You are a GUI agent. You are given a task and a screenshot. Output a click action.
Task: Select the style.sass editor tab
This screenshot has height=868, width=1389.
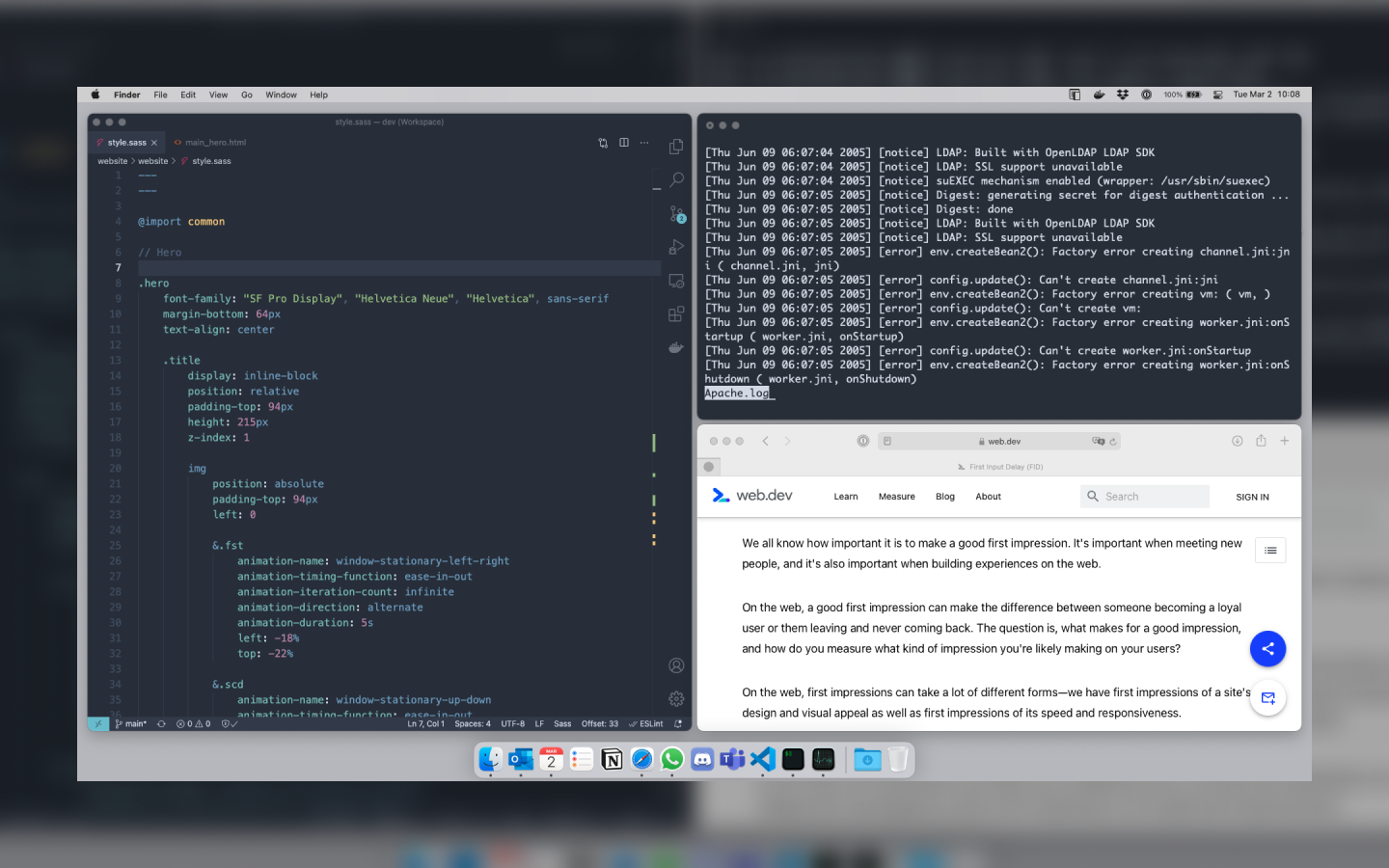[126, 143]
